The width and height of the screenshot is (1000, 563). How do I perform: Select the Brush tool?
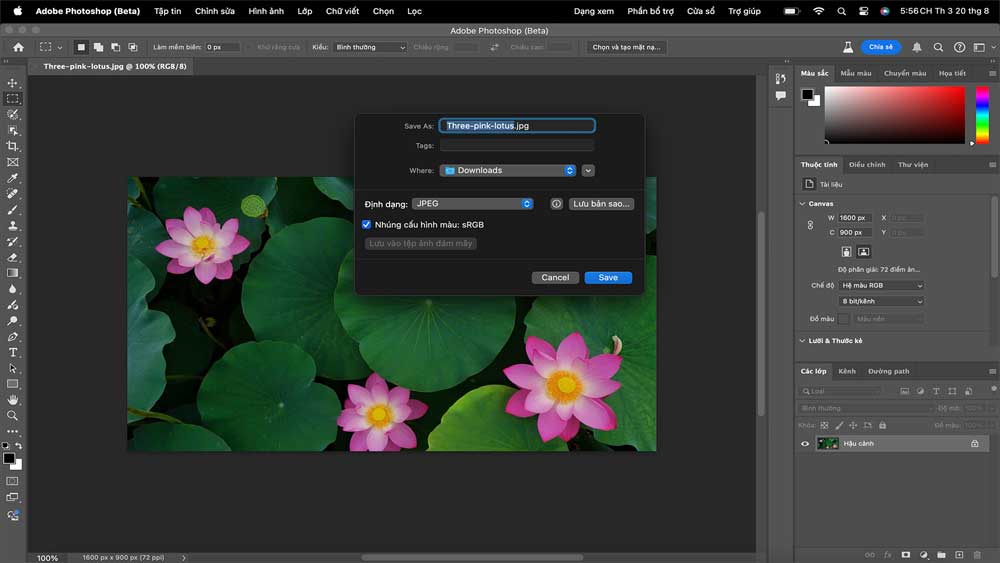pos(13,210)
